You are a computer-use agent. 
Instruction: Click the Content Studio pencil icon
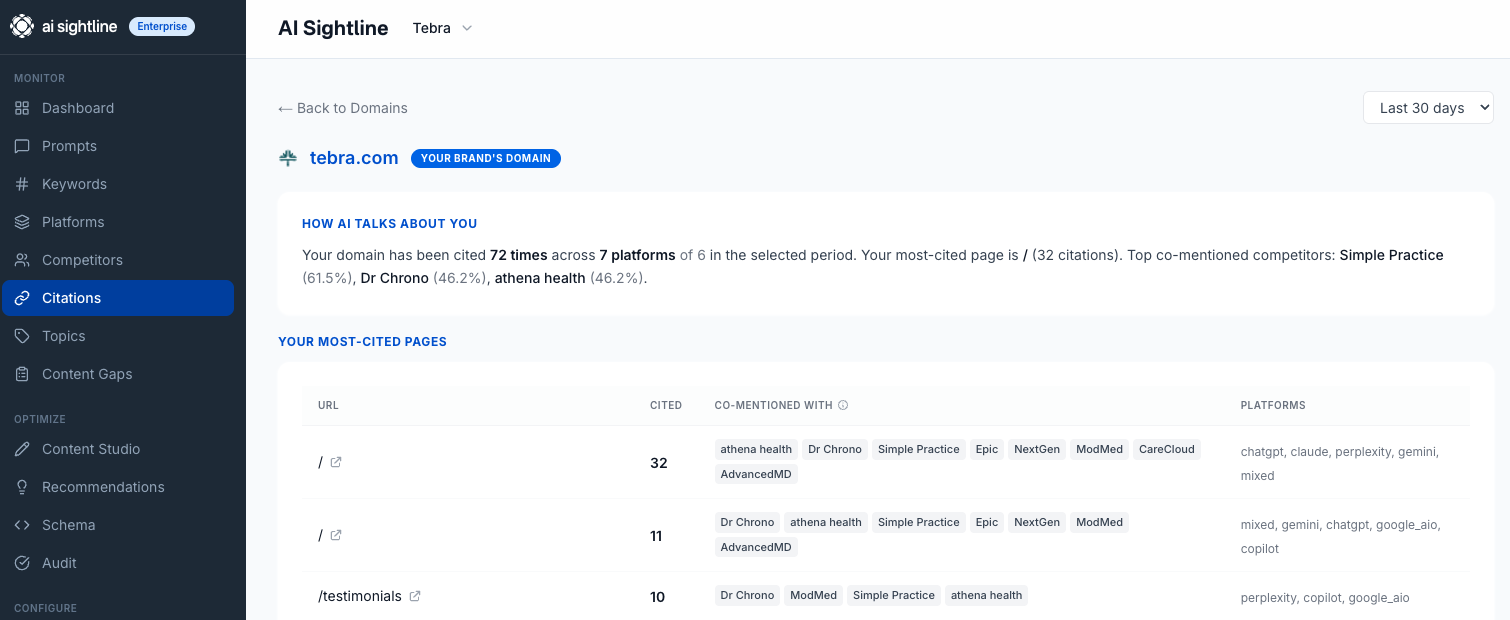[22, 449]
